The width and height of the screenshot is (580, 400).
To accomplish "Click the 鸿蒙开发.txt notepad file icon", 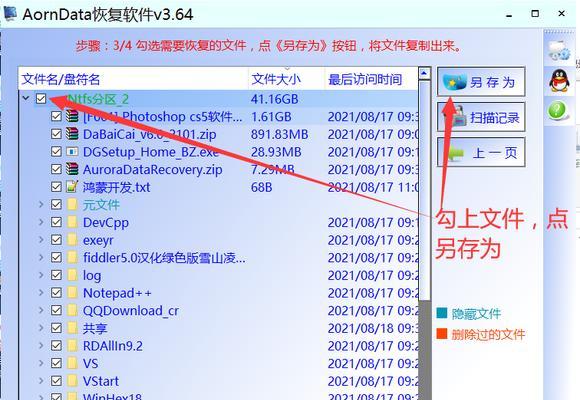I will point(72,187).
